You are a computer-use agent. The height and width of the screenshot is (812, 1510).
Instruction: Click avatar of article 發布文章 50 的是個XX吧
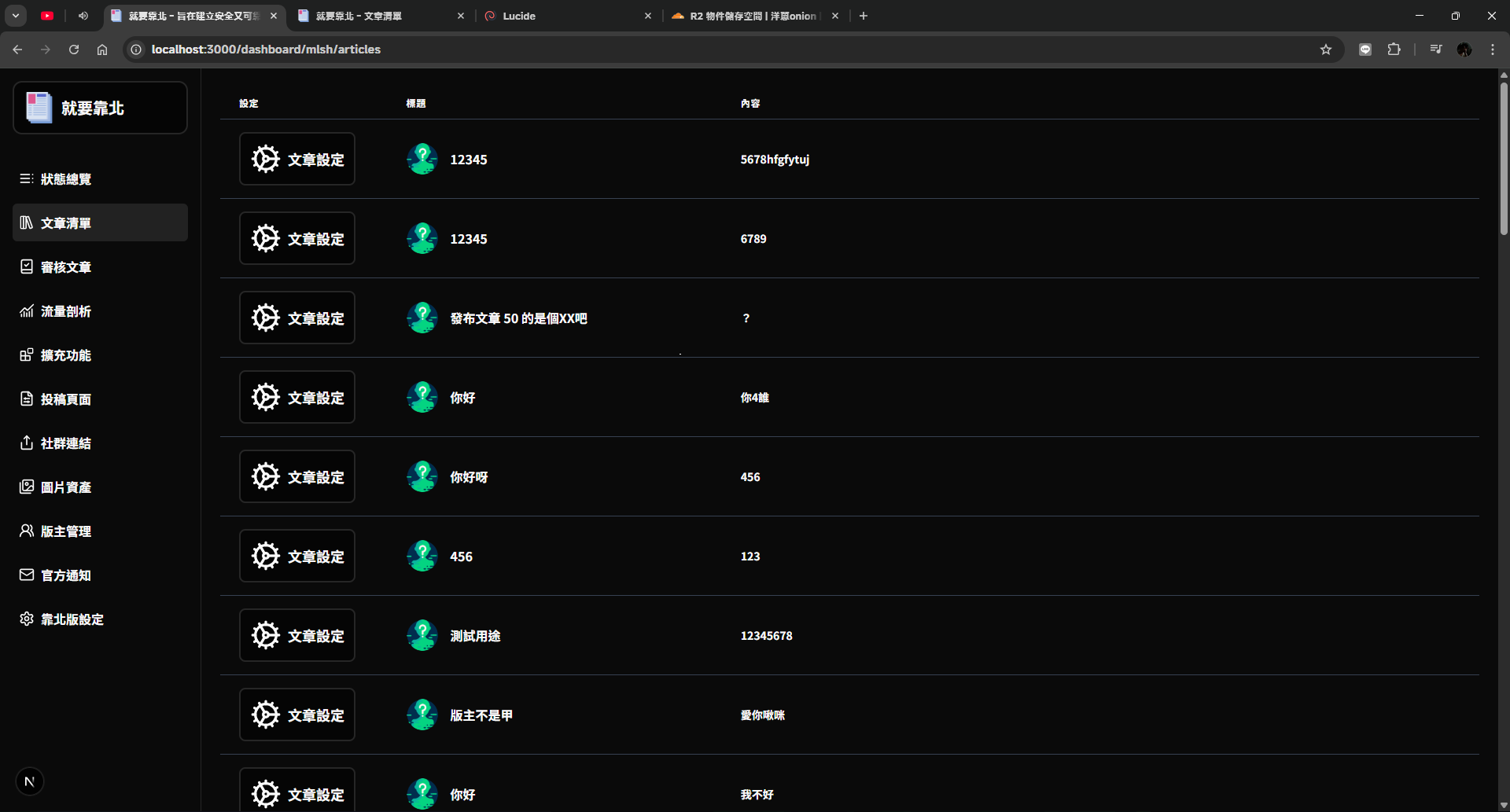coord(422,318)
